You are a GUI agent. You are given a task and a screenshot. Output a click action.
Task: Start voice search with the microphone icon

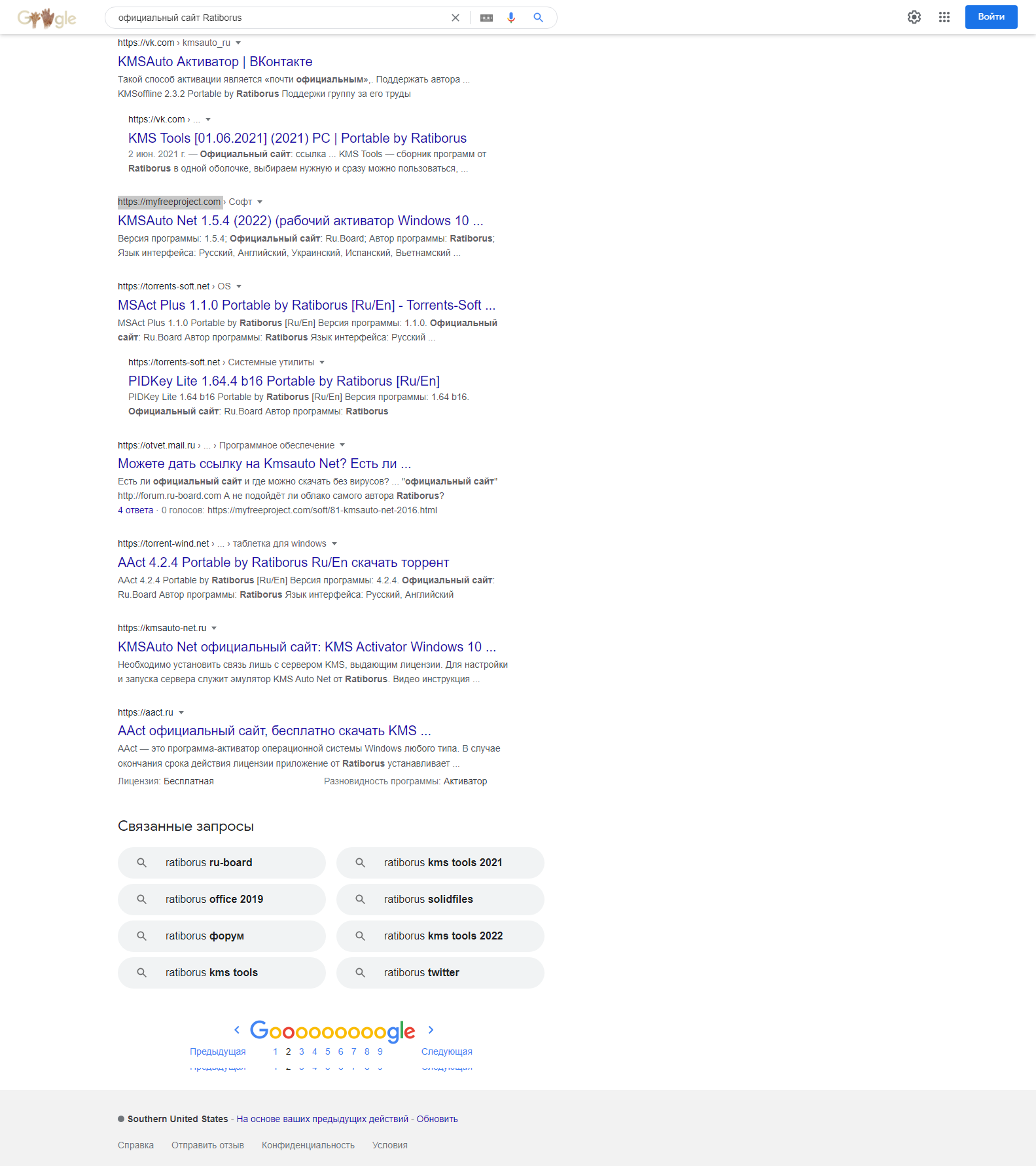511,18
